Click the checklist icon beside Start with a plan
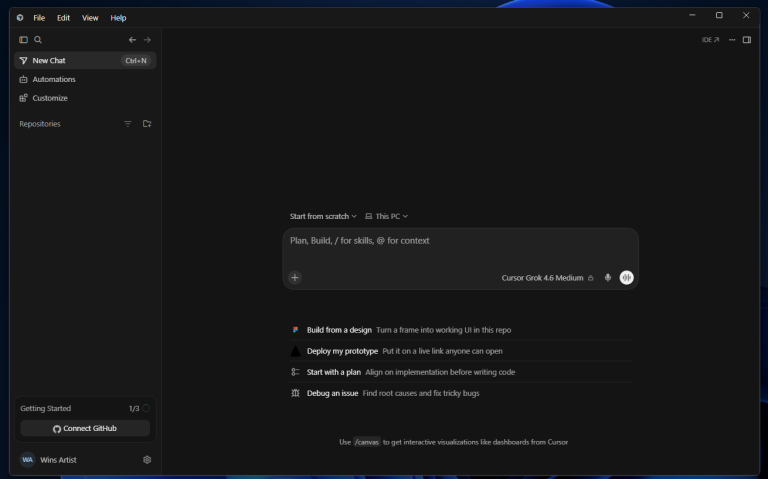Screen dimensions: 768x479 pyautogui.click(x=295, y=372)
